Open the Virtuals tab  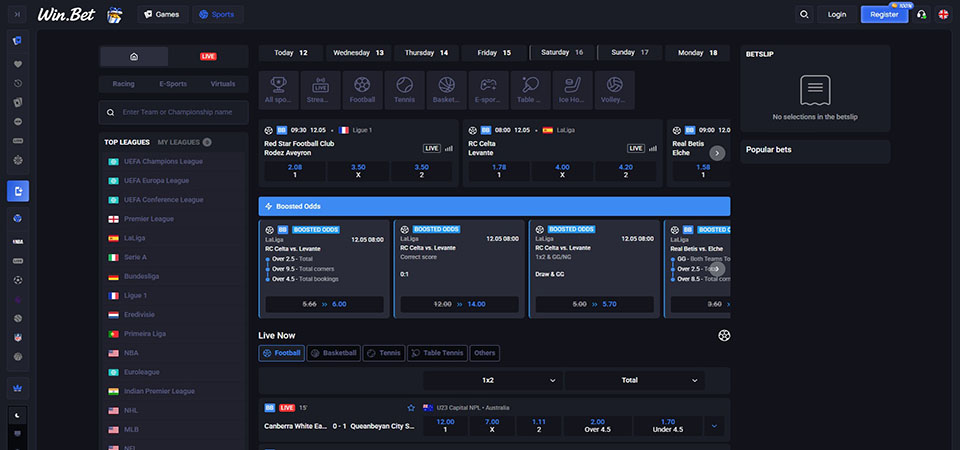pos(223,84)
